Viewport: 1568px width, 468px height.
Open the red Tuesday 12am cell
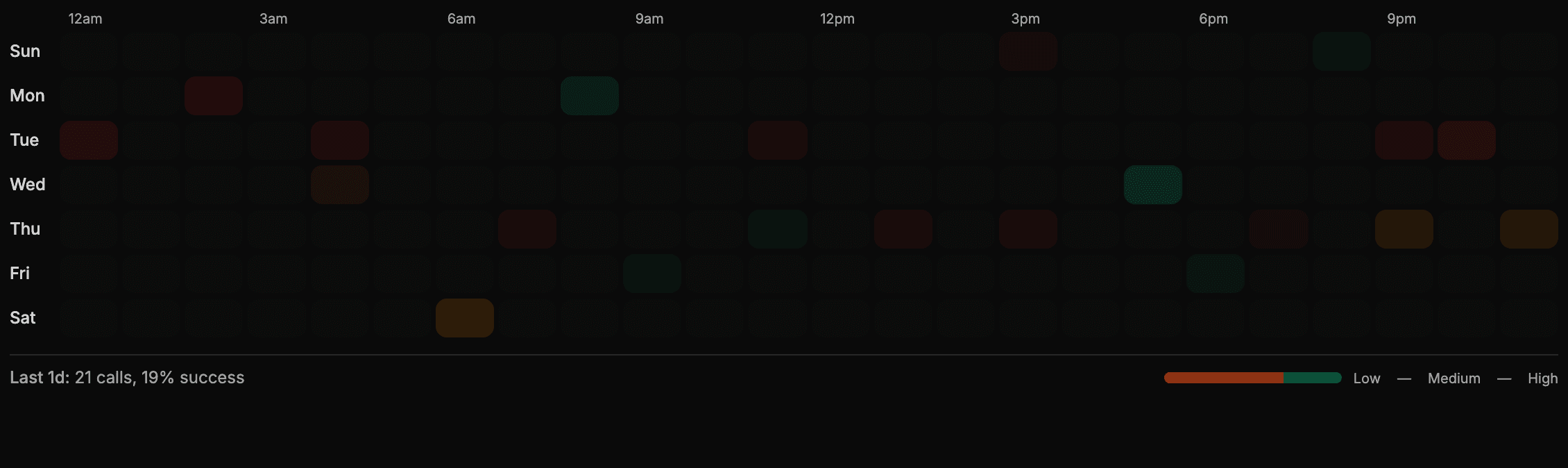89,140
